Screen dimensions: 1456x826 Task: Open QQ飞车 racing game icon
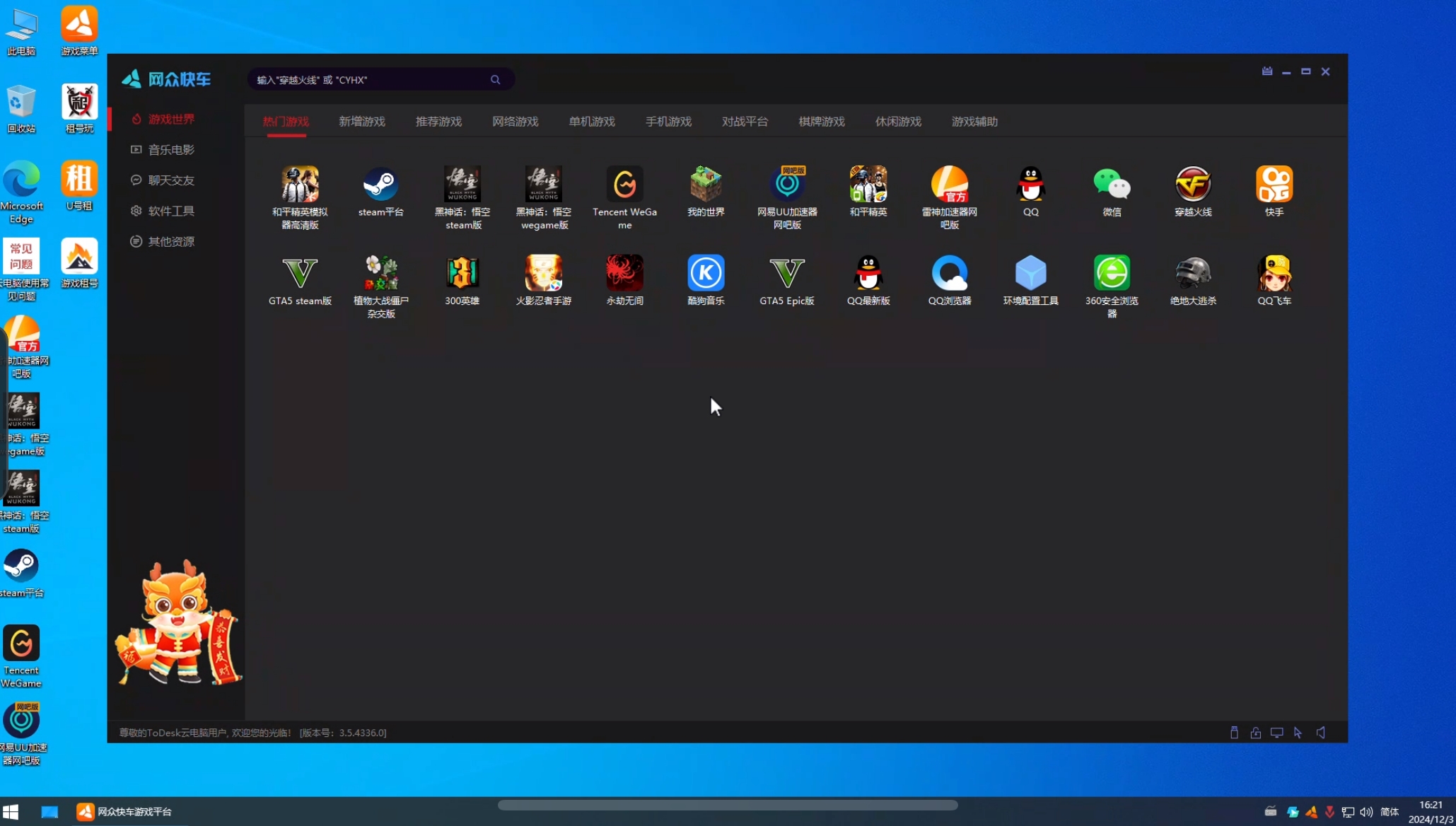(x=1274, y=274)
